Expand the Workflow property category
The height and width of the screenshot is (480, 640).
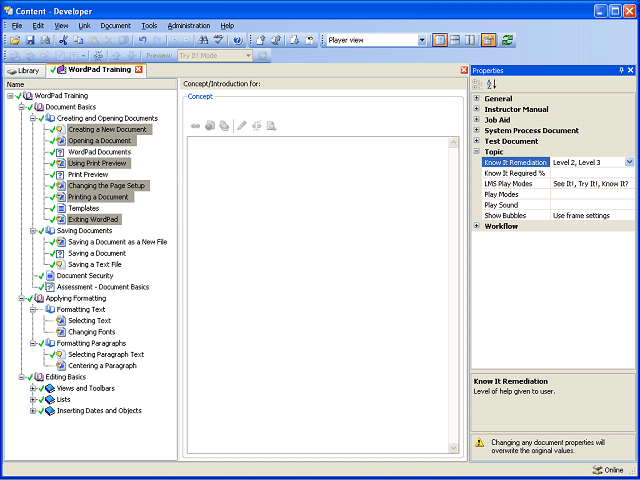[476, 226]
